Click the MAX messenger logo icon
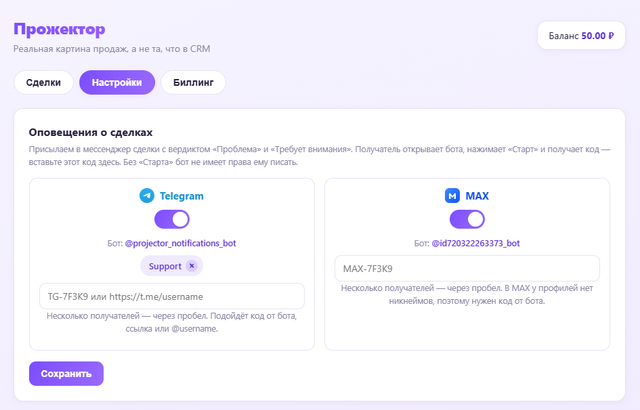The width and height of the screenshot is (640, 410). coord(452,196)
